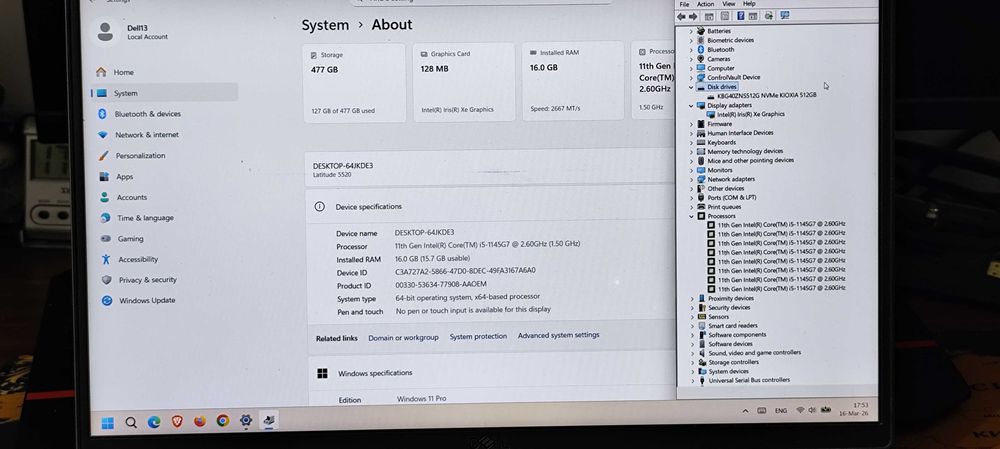Open View menu in Device Manager

(728, 4)
